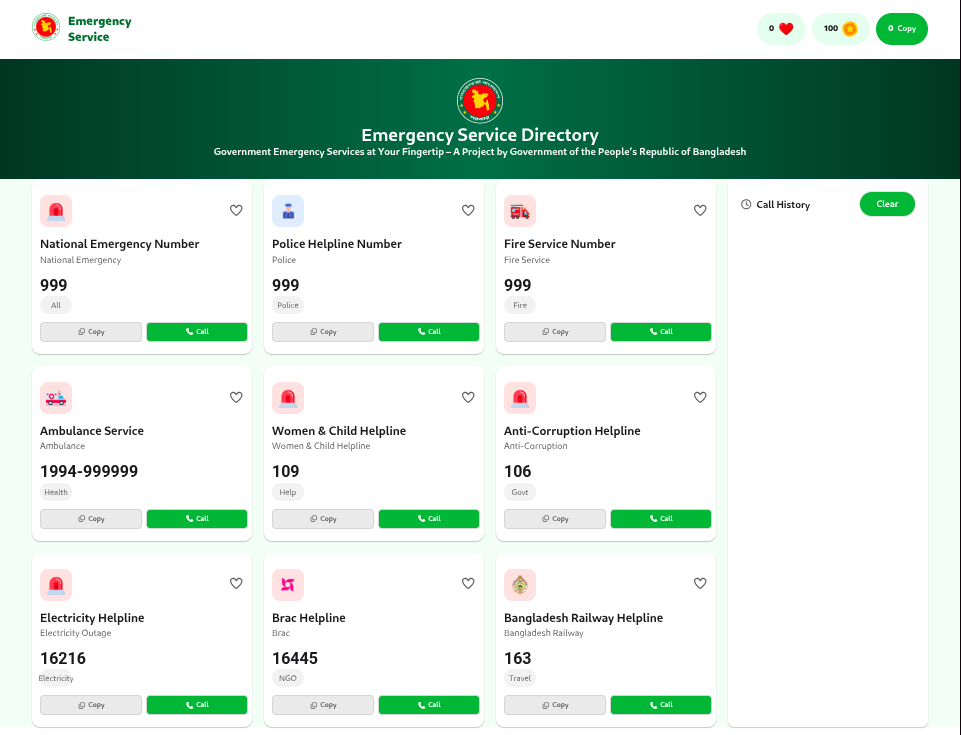The width and height of the screenshot is (961, 735).
Task: Click the Bangladesh Railway Helpline icon
Action: [x=520, y=585]
